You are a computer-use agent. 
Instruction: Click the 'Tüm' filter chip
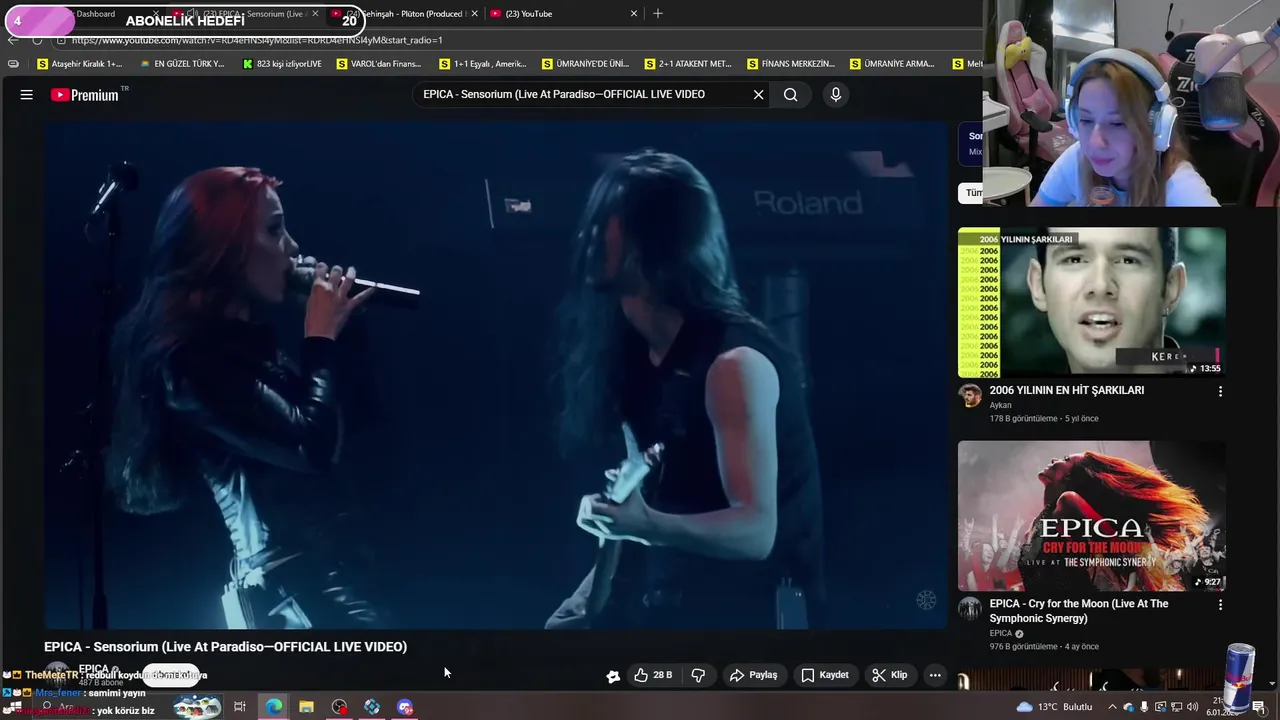972,192
